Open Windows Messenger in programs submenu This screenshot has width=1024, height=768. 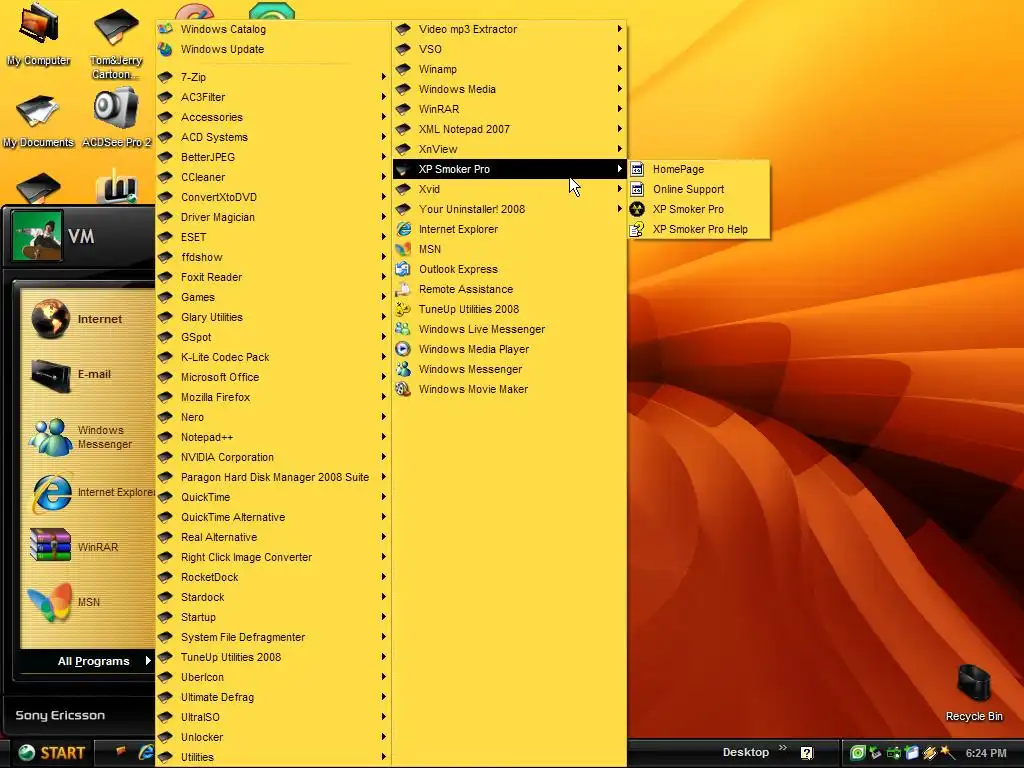(x=509, y=369)
